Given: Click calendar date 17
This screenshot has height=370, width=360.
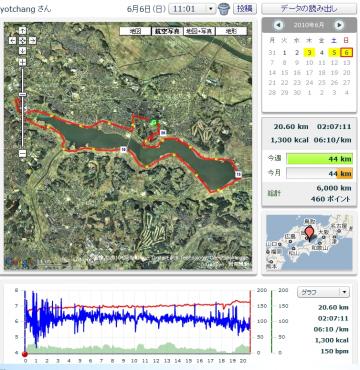Looking at the screenshot, I should click(309, 72).
